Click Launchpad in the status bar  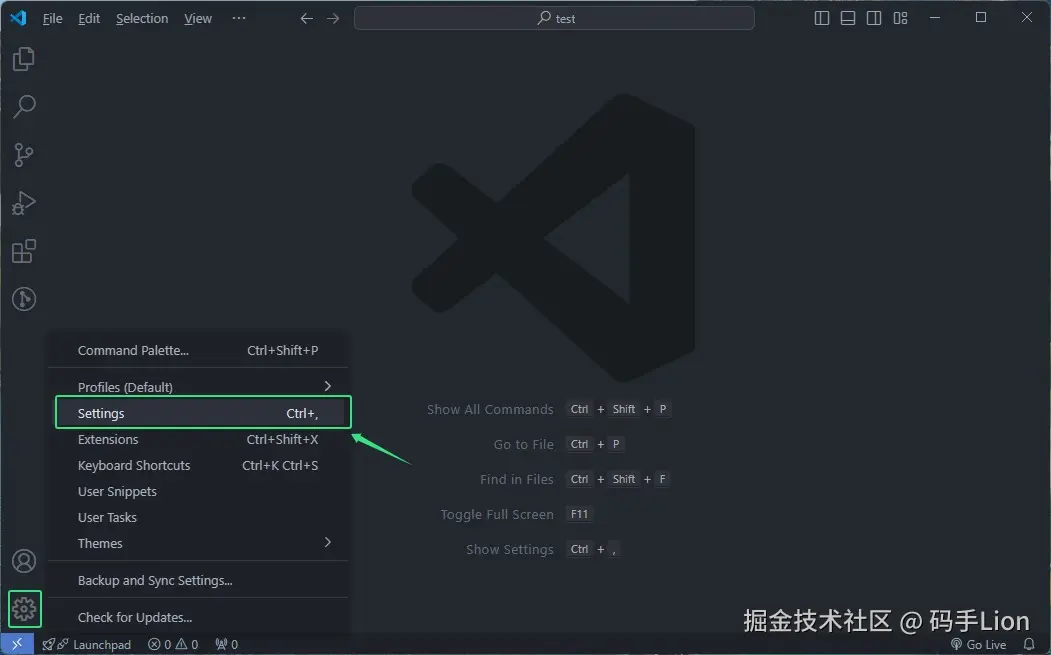[88, 644]
